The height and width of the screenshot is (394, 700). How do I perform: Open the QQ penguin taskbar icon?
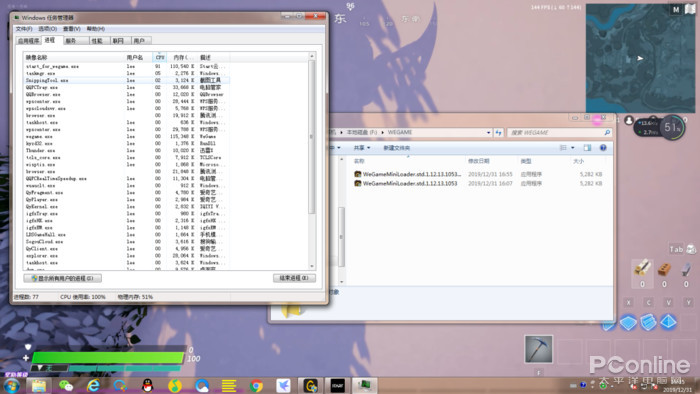[147, 386]
